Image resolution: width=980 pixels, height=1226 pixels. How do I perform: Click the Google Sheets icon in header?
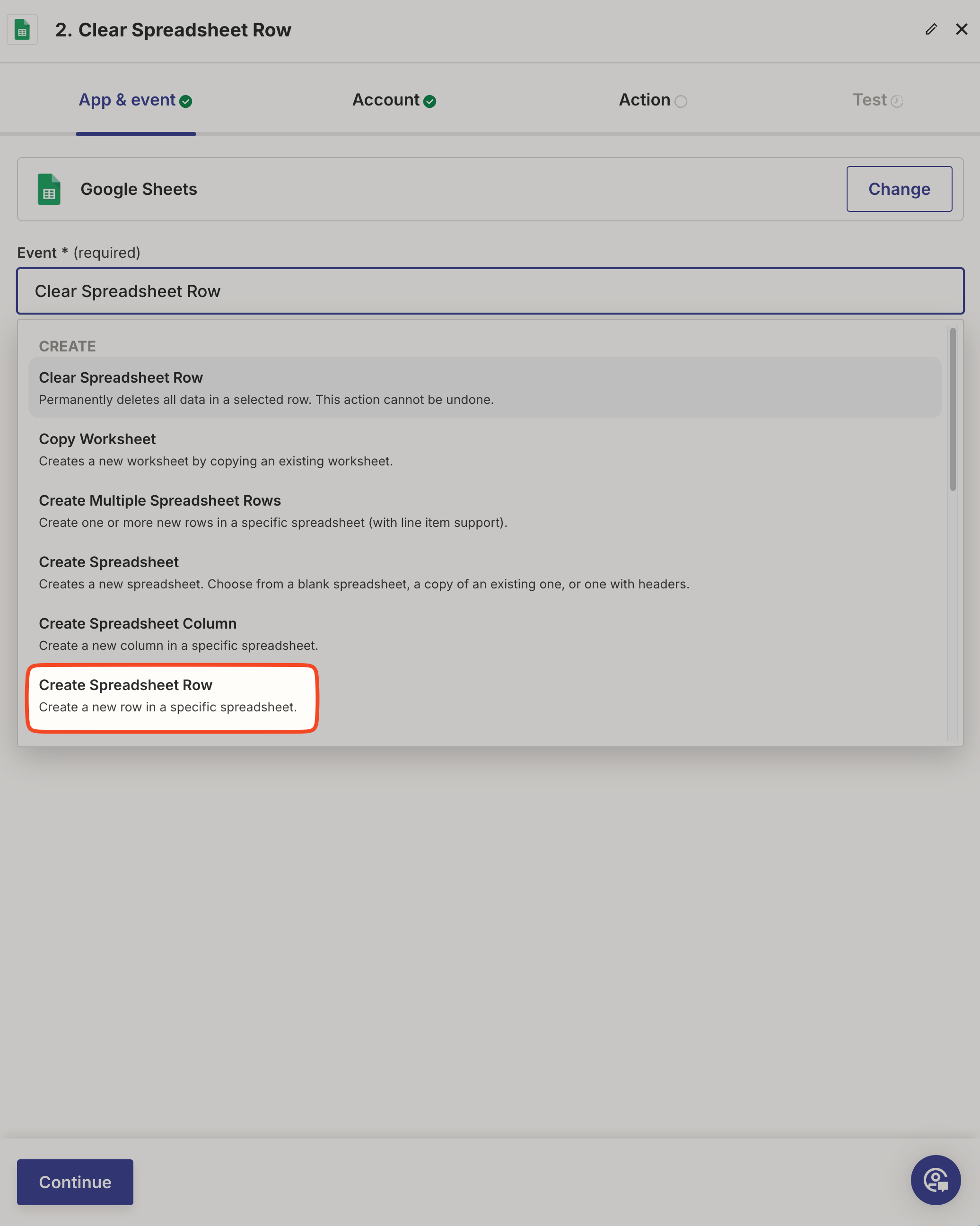point(22,30)
